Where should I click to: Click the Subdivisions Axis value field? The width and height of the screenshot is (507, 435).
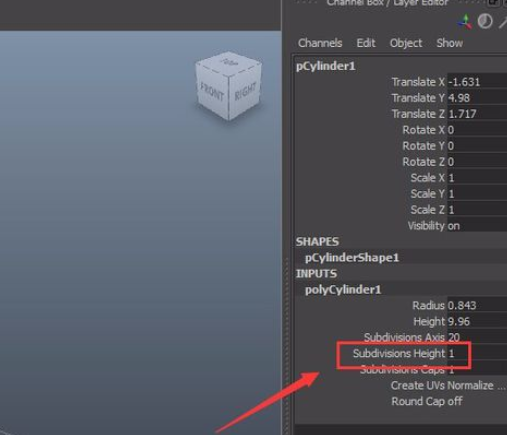click(477, 337)
